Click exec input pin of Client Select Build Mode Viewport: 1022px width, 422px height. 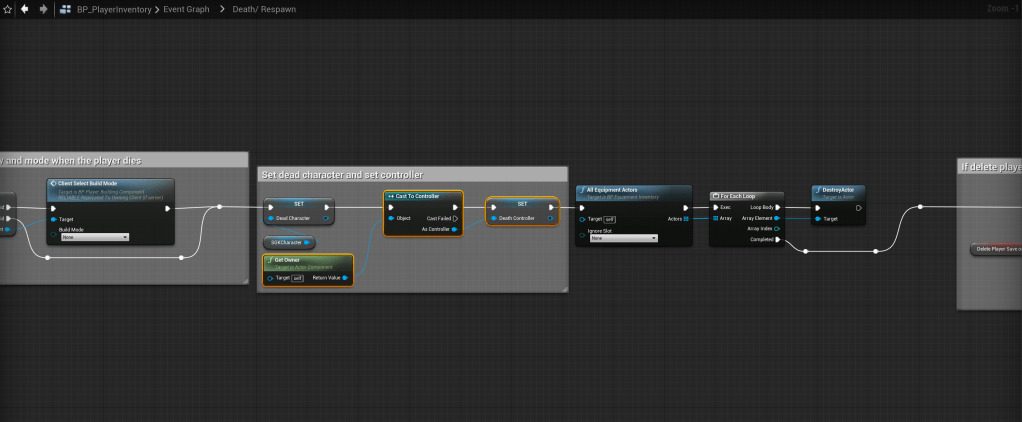[x=55, y=209]
